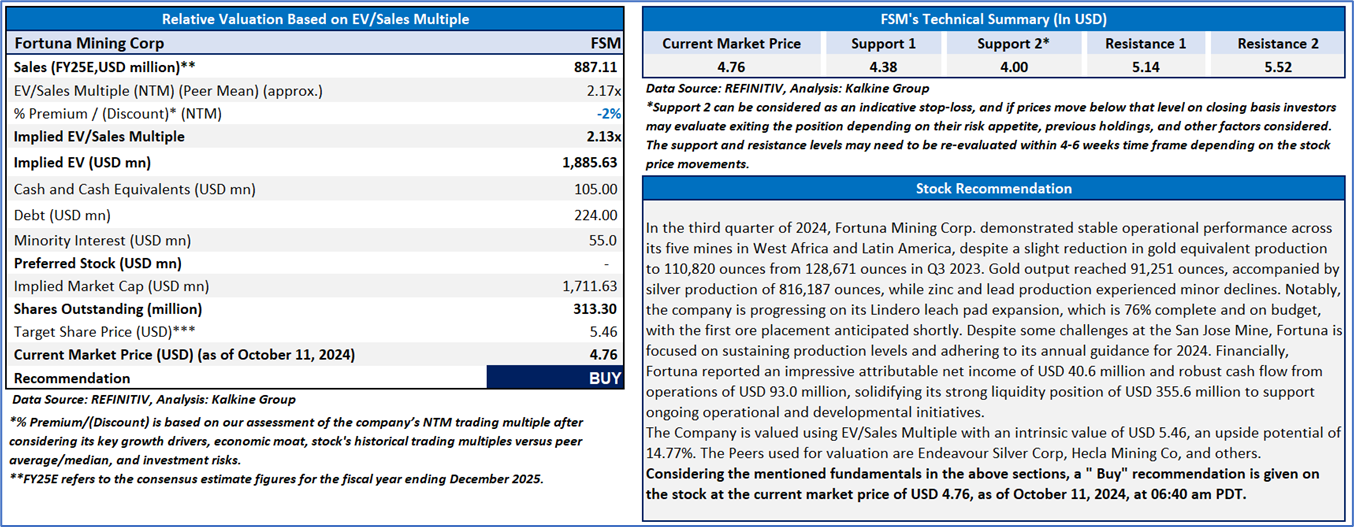Click the 'Current Market Price (USD) (as of October 11, 2024)' label
Screen dimensions: 1354x527
(184, 355)
